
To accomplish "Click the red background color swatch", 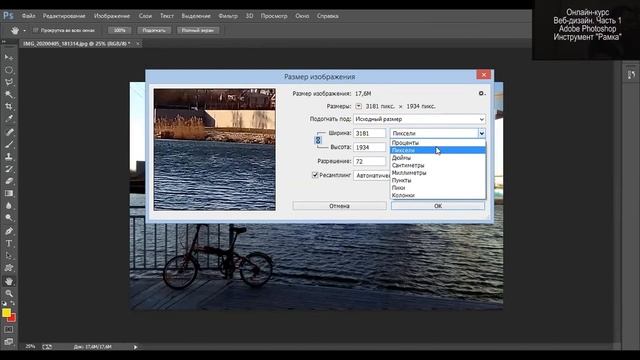I will pos(12,318).
